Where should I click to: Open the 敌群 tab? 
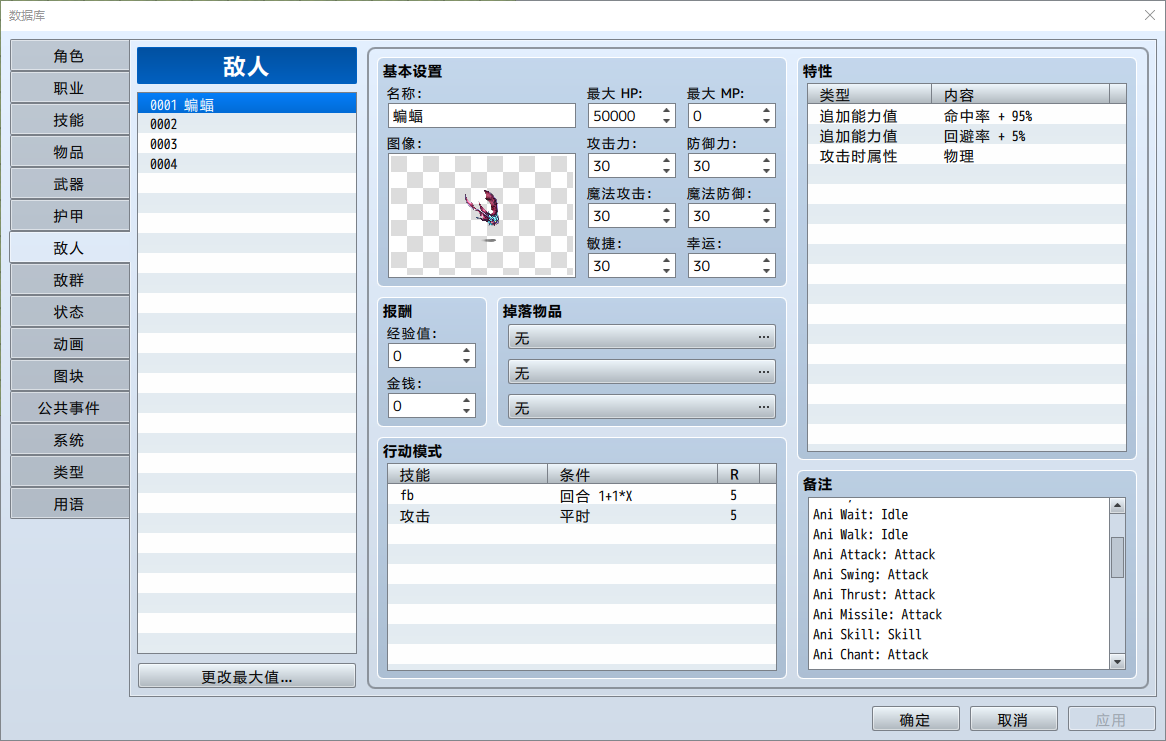click(x=69, y=280)
